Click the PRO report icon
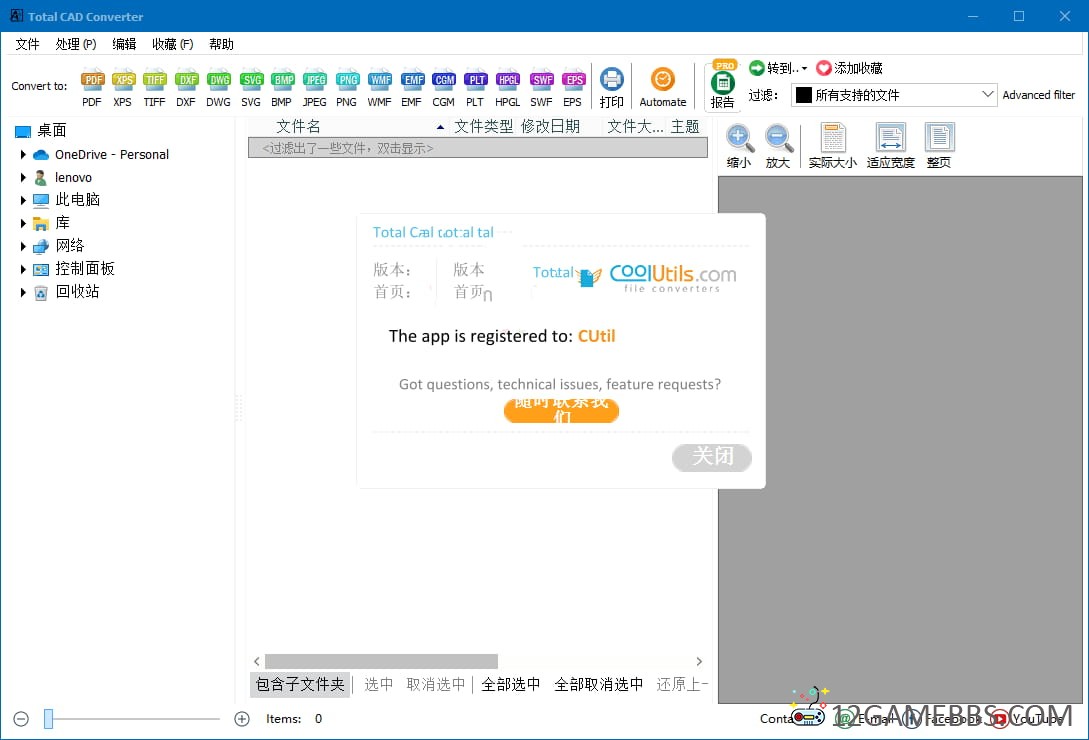 click(722, 84)
